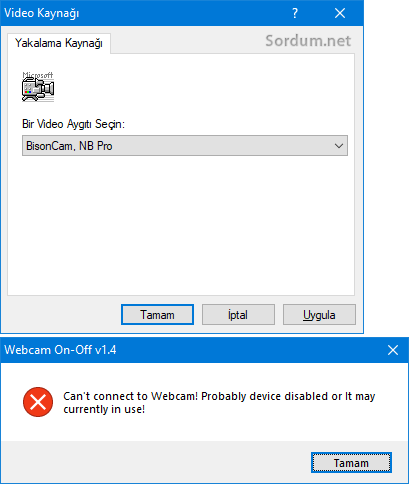Expand the video device dropdown arrow
The image size is (409, 484).
[x=339, y=146]
